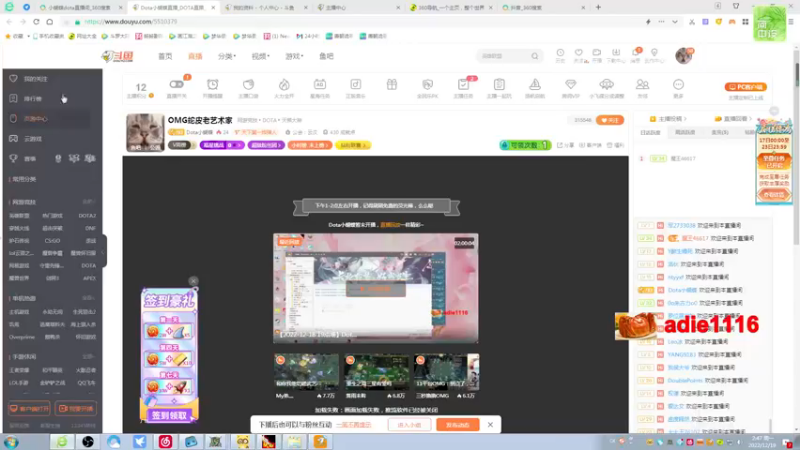Open streamer submissions link in right panel

click(668, 118)
